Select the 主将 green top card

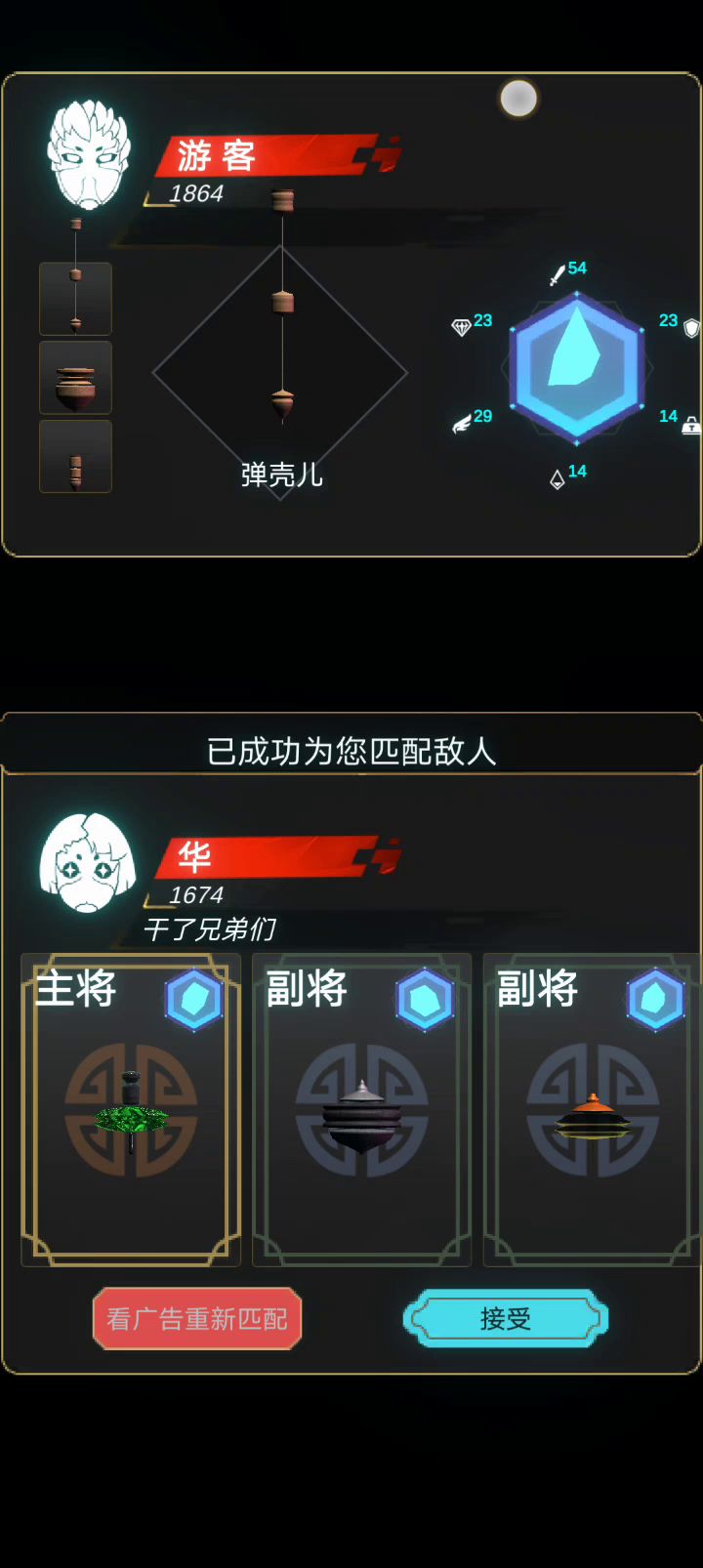tap(131, 1110)
